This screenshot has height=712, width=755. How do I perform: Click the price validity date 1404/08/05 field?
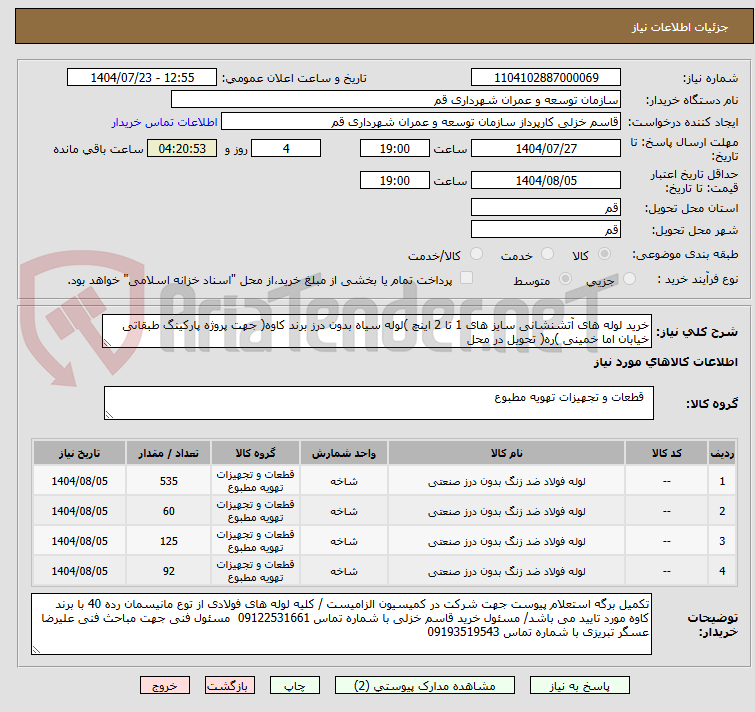(x=546, y=181)
